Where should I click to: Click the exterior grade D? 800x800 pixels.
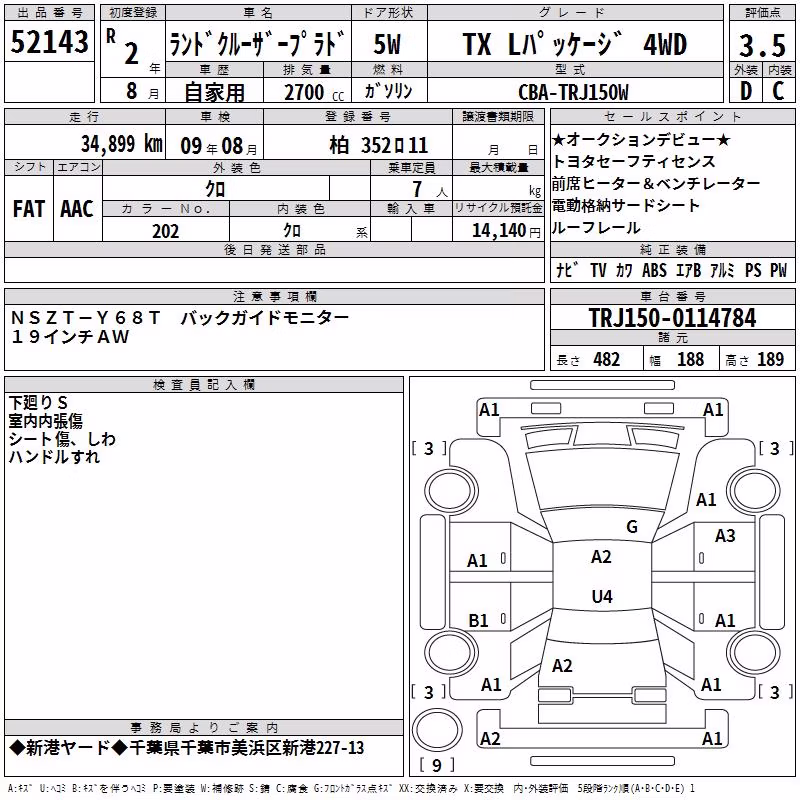(x=746, y=91)
